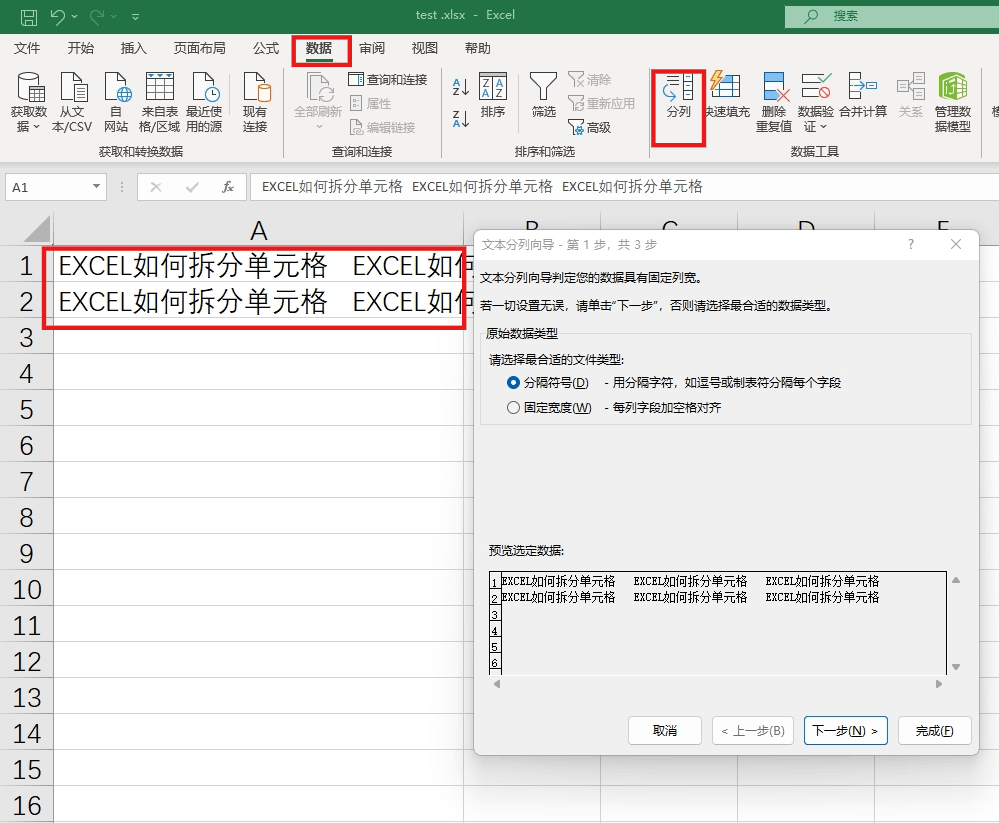999x823 pixels.
Task: Select row 5 header
Action: coord(26,410)
